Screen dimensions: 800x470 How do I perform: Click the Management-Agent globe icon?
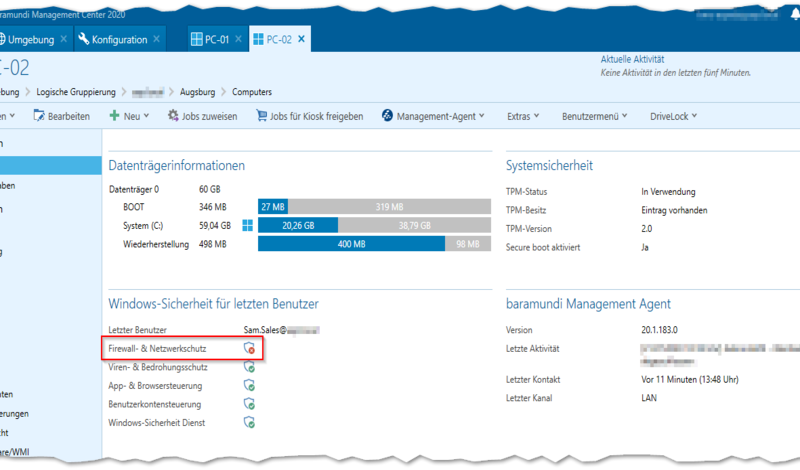point(387,116)
